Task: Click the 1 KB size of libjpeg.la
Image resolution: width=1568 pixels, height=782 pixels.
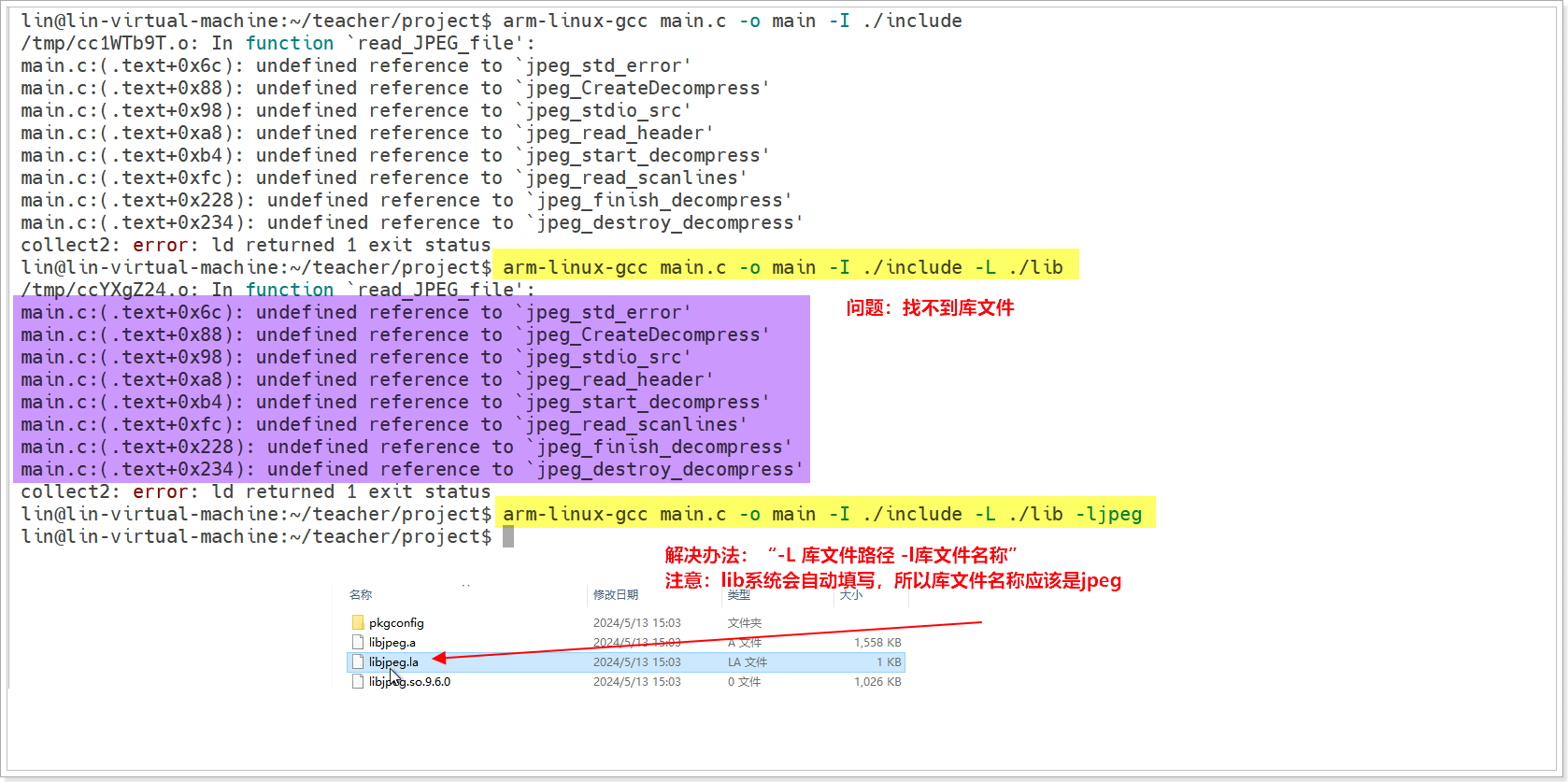Action: pos(889,661)
